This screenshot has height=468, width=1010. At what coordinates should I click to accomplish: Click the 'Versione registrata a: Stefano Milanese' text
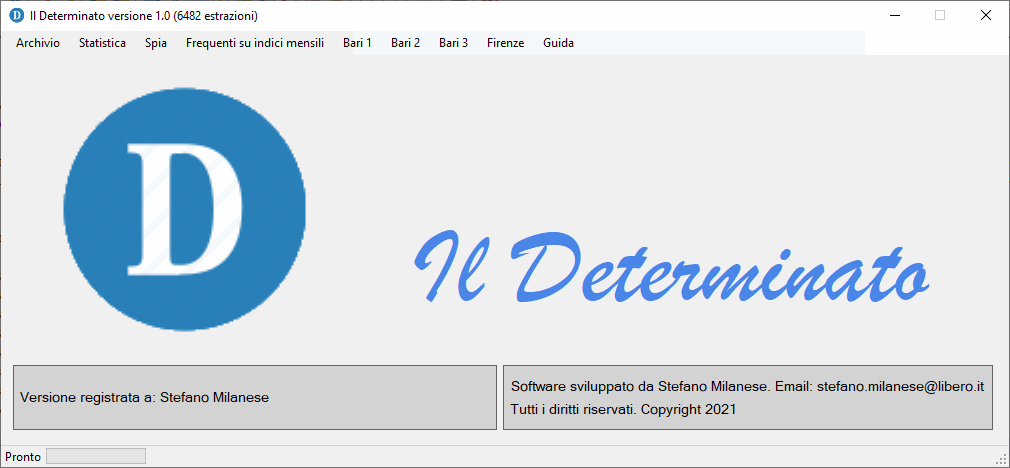click(x=144, y=398)
